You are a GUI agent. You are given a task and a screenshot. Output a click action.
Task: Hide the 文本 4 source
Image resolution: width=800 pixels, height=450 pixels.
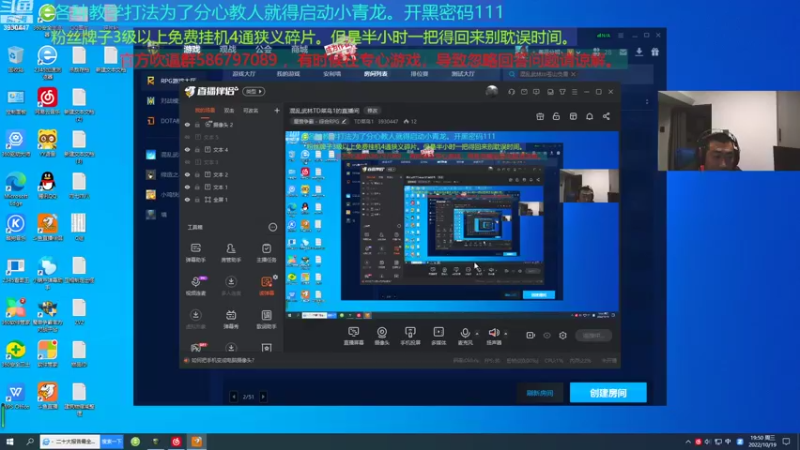click(x=187, y=149)
